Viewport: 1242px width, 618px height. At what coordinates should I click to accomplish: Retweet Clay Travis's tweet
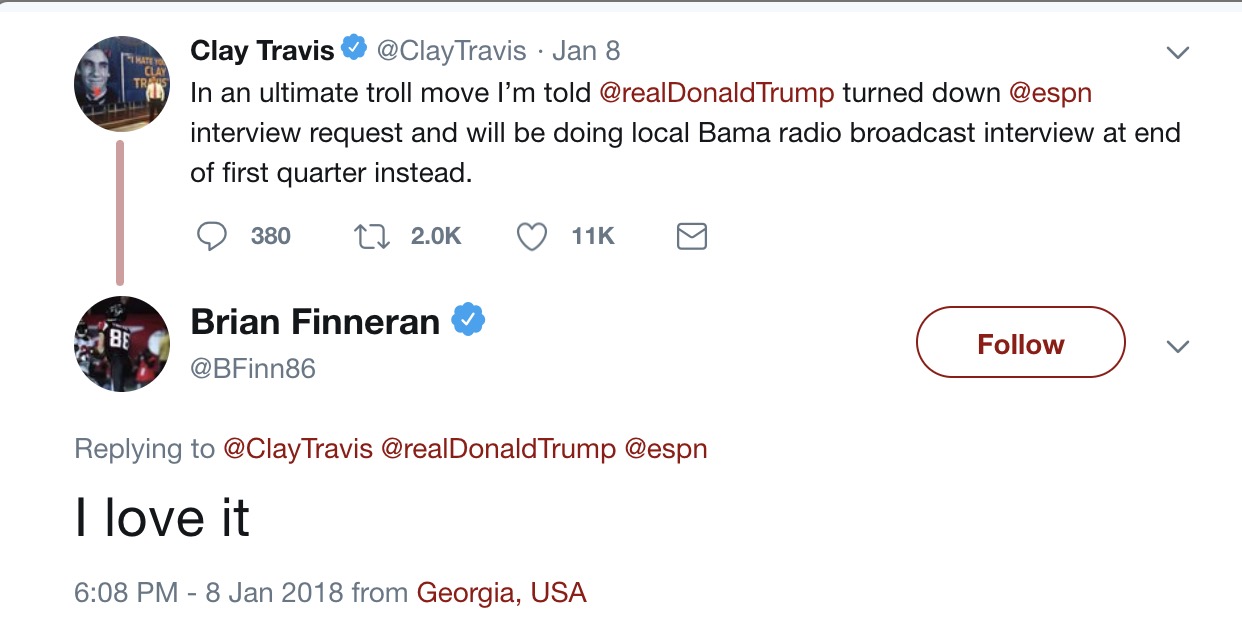point(372,236)
